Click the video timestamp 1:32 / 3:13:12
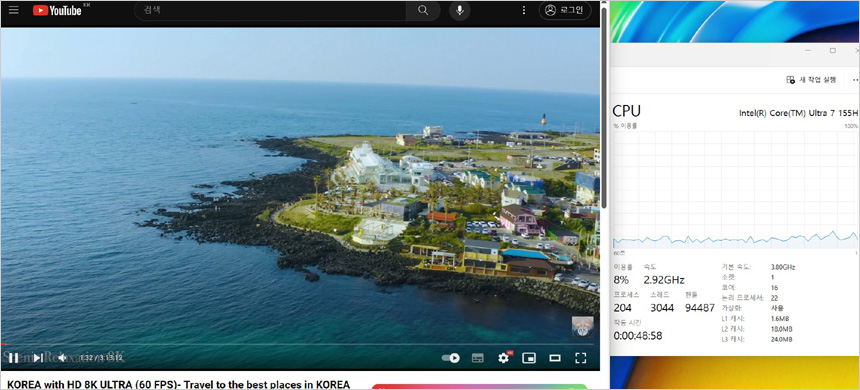The height and width of the screenshot is (390, 860). pos(100,358)
